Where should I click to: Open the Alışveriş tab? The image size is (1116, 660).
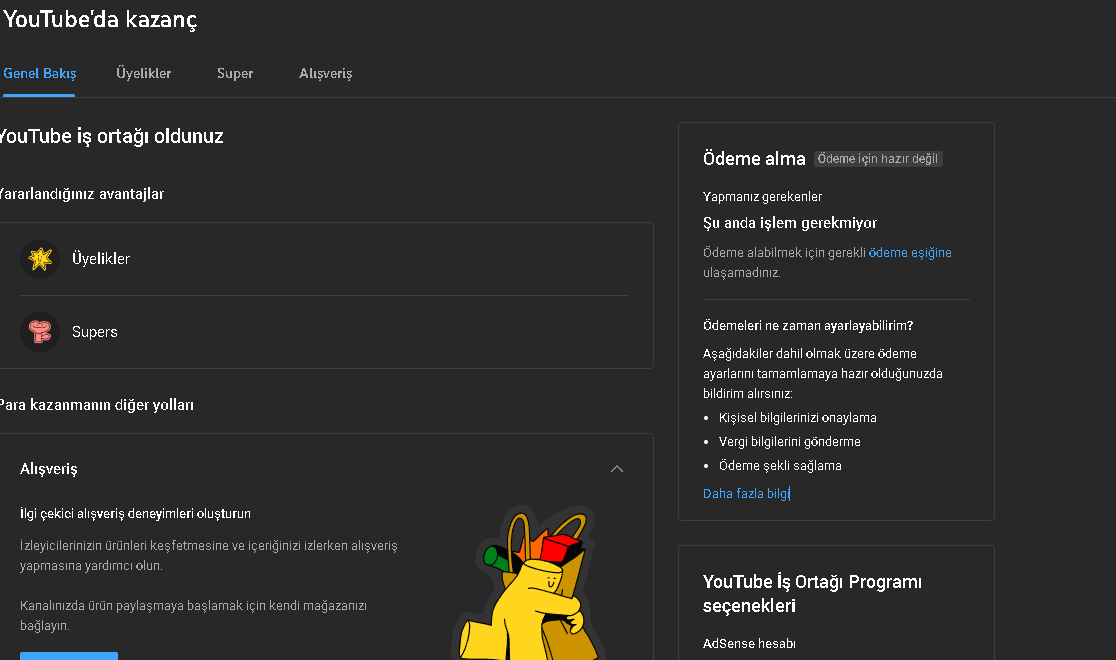pos(325,73)
